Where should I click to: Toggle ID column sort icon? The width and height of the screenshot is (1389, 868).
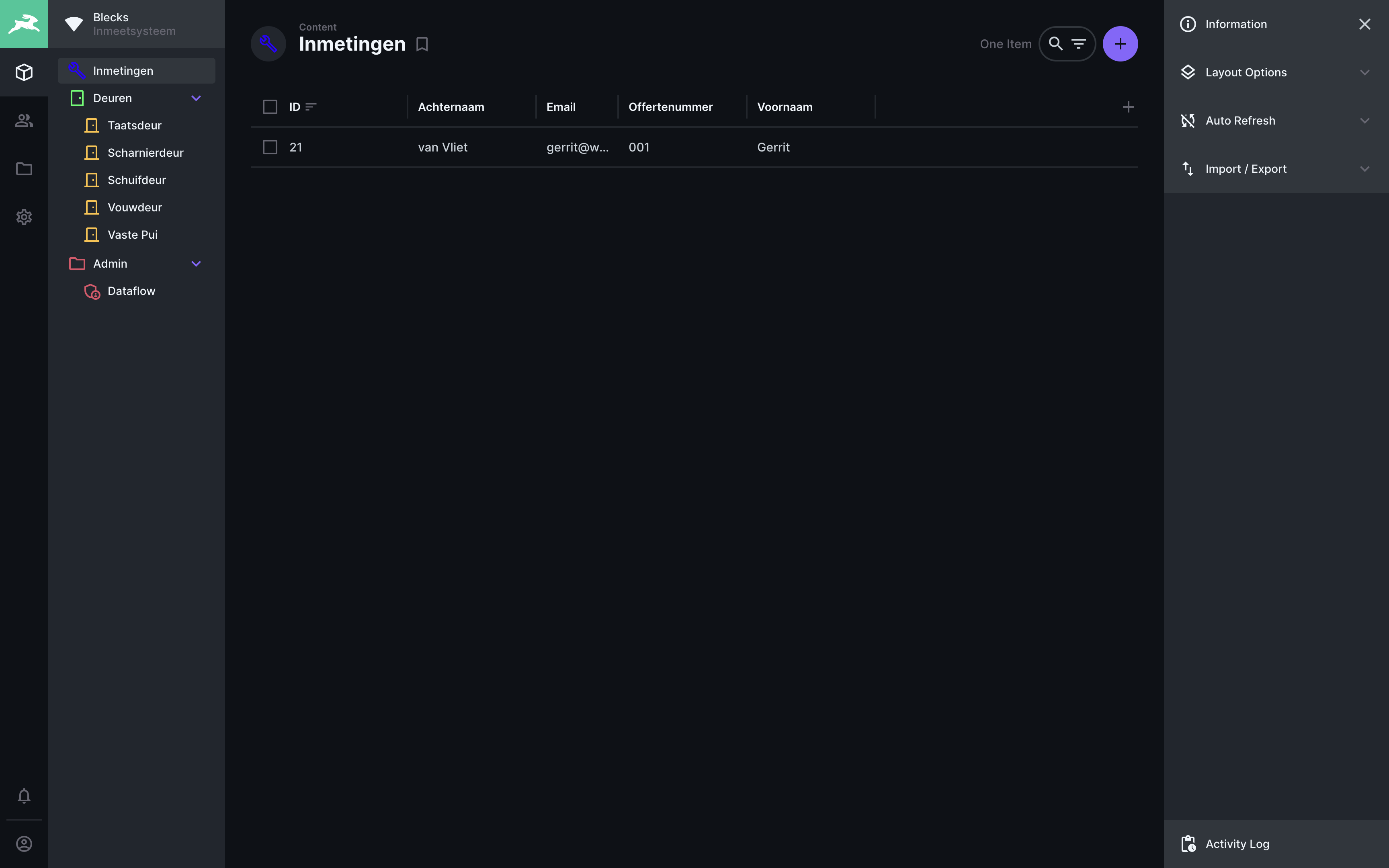(x=311, y=107)
